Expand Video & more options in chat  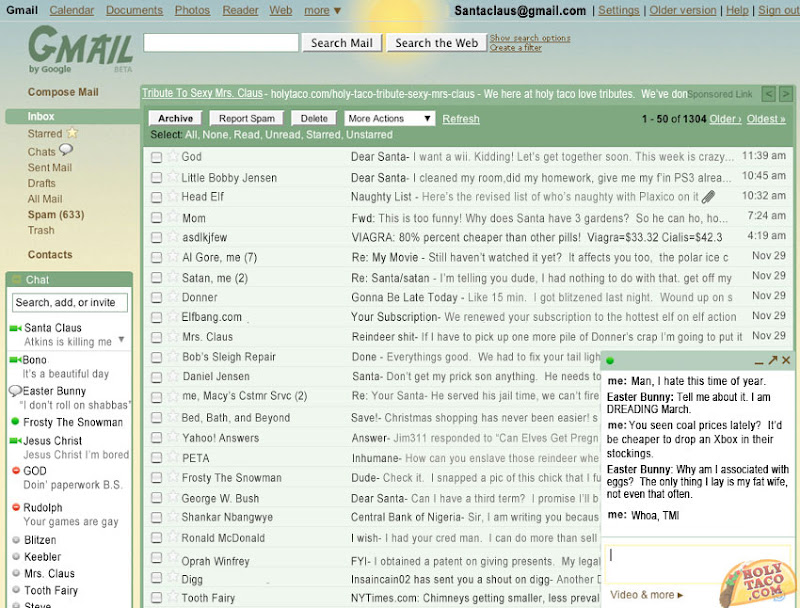coord(646,595)
